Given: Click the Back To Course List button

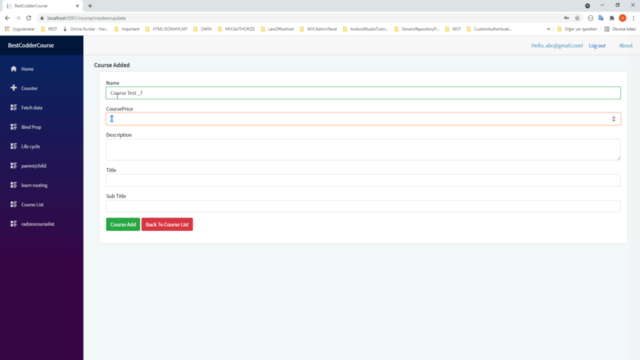Looking at the screenshot, I should tap(167, 224).
